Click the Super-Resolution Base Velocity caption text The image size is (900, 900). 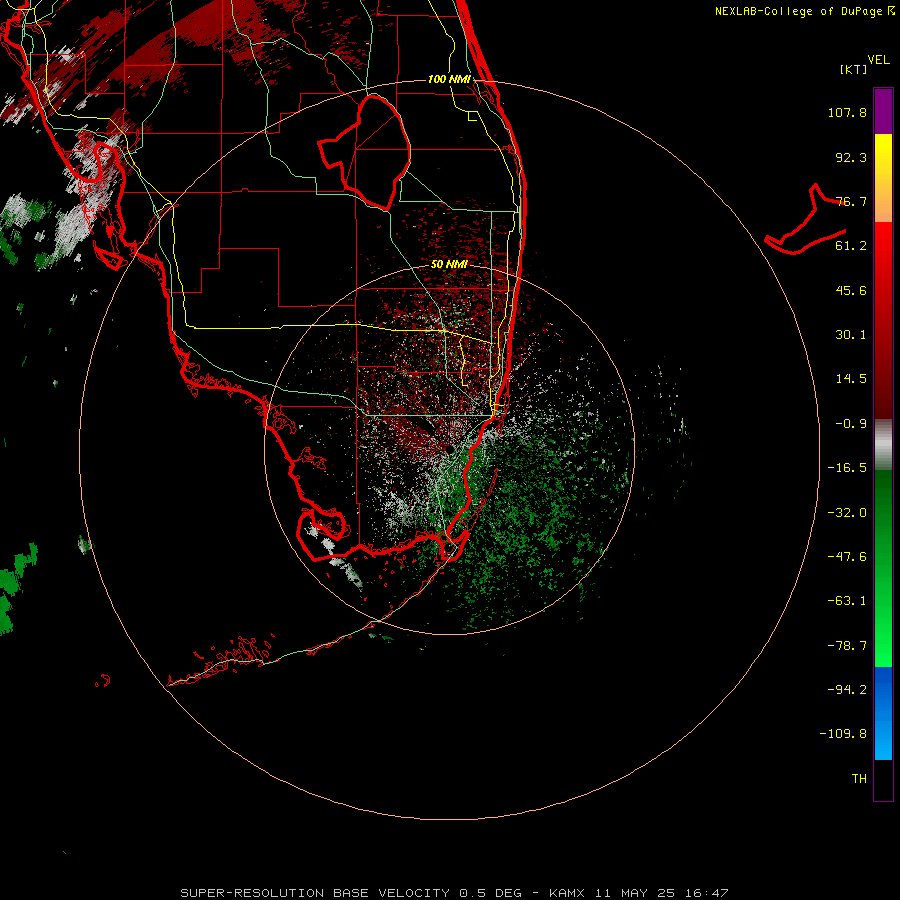pos(454,893)
